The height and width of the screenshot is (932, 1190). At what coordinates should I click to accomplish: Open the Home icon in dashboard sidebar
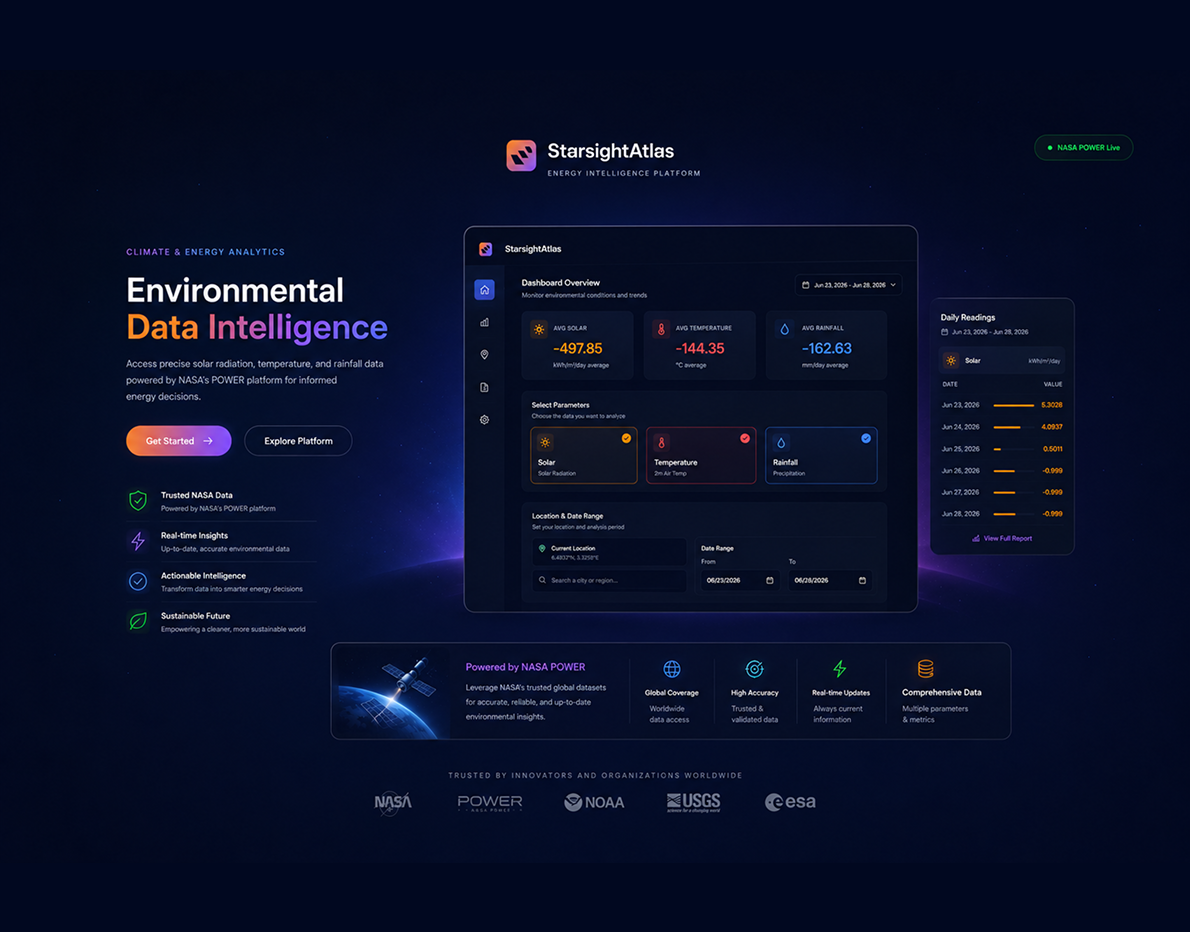(x=484, y=290)
